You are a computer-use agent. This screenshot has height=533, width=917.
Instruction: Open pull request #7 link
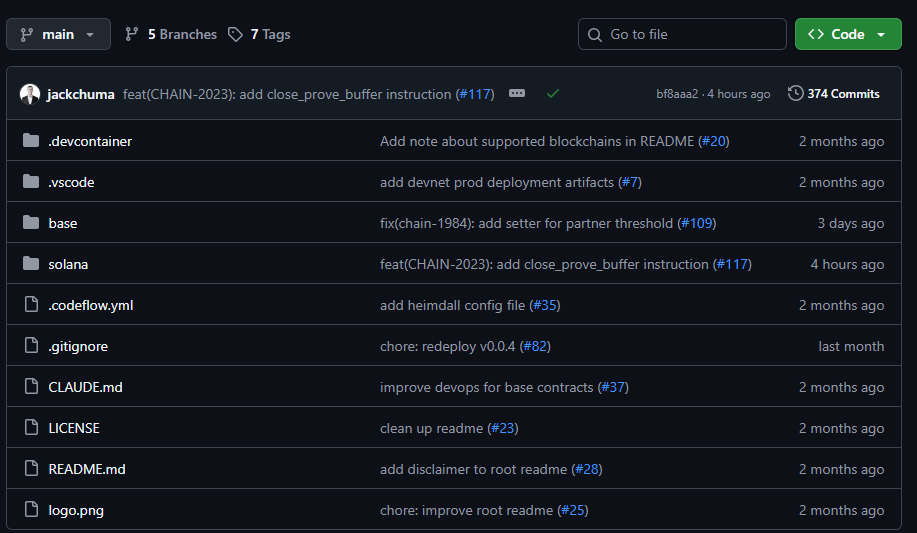pos(630,183)
